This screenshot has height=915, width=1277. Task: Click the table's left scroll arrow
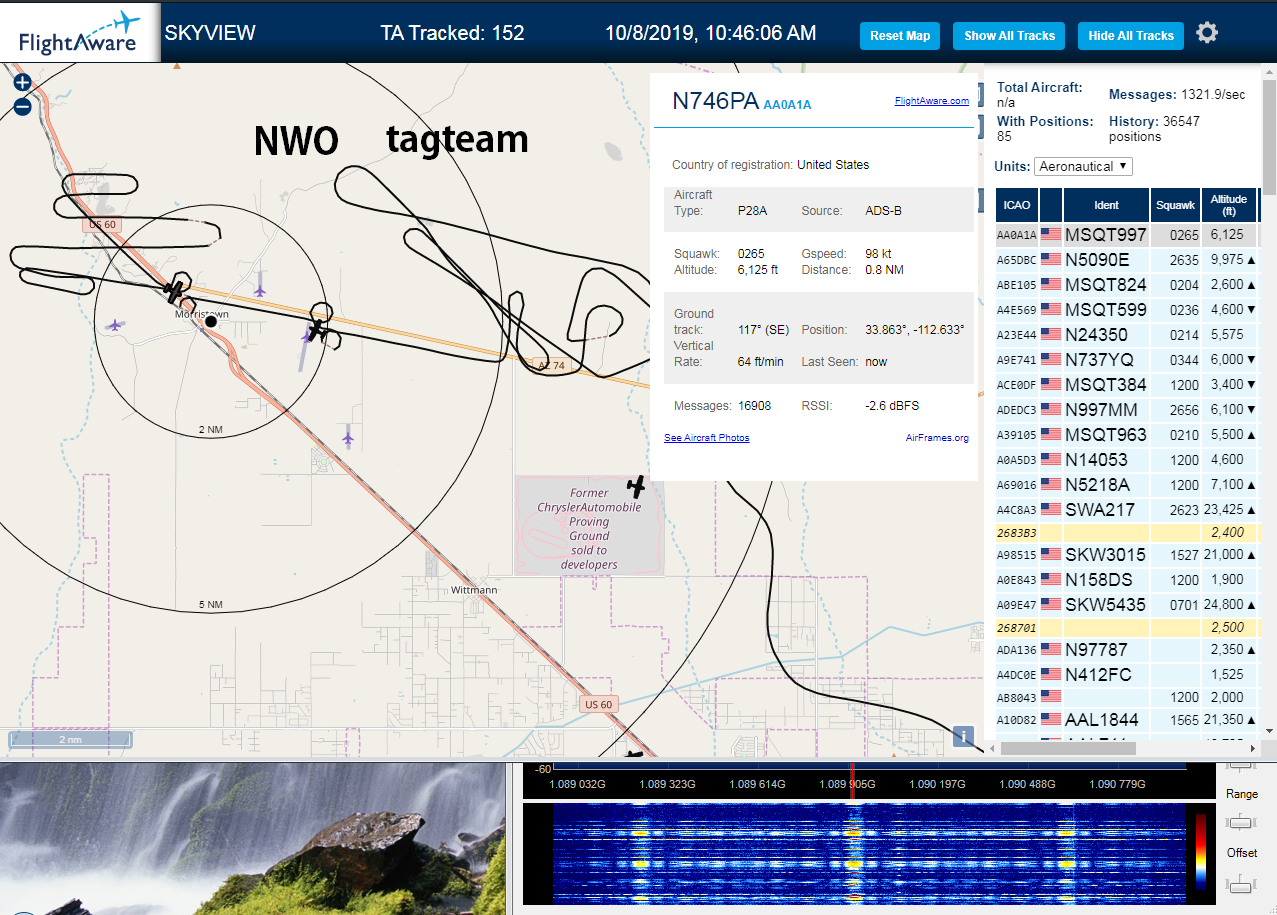(x=993, y=748)
